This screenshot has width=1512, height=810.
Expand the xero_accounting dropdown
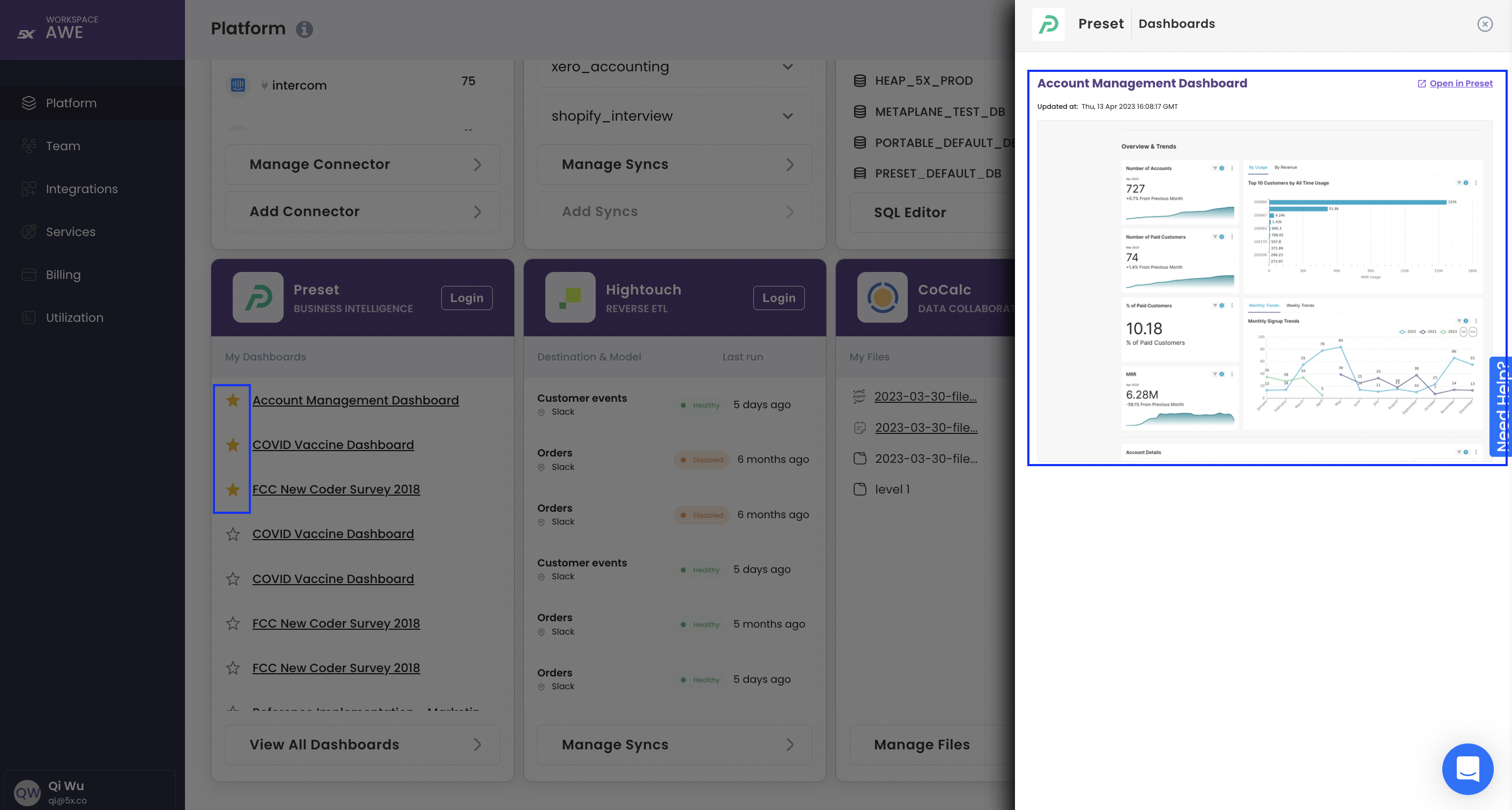coord(788,67)
